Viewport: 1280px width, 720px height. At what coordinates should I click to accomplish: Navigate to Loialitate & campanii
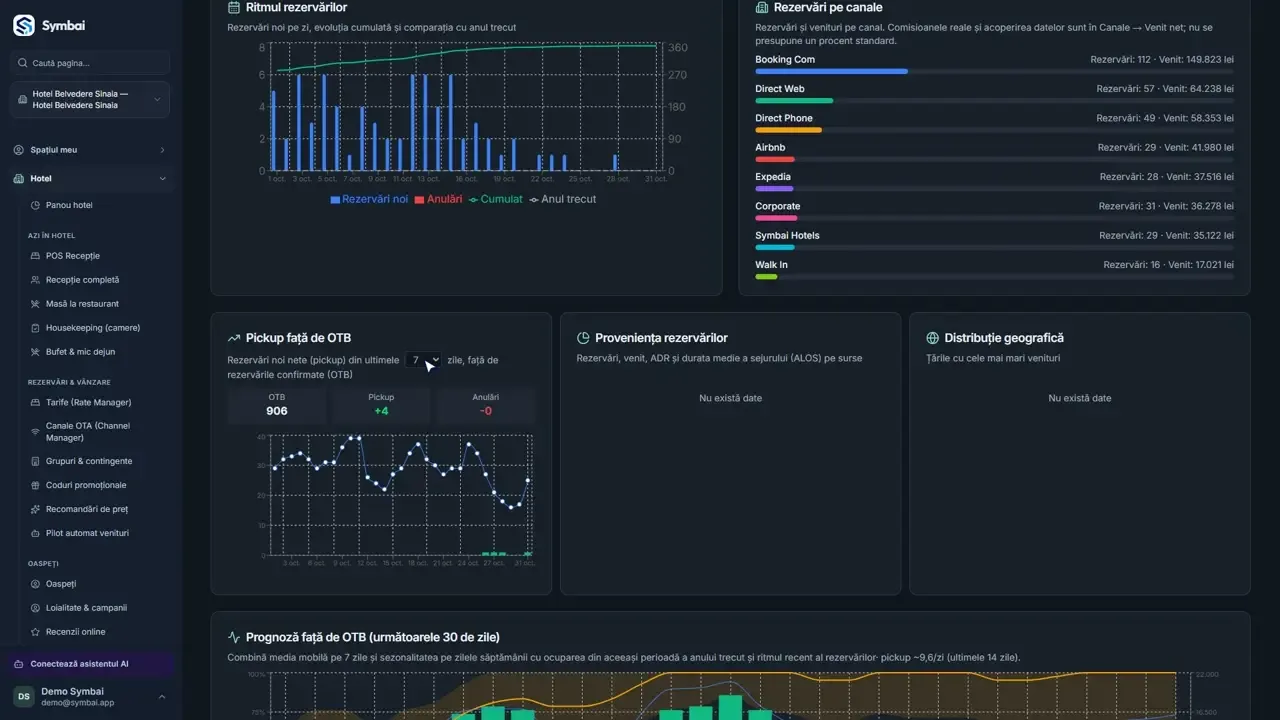[86, 608]
